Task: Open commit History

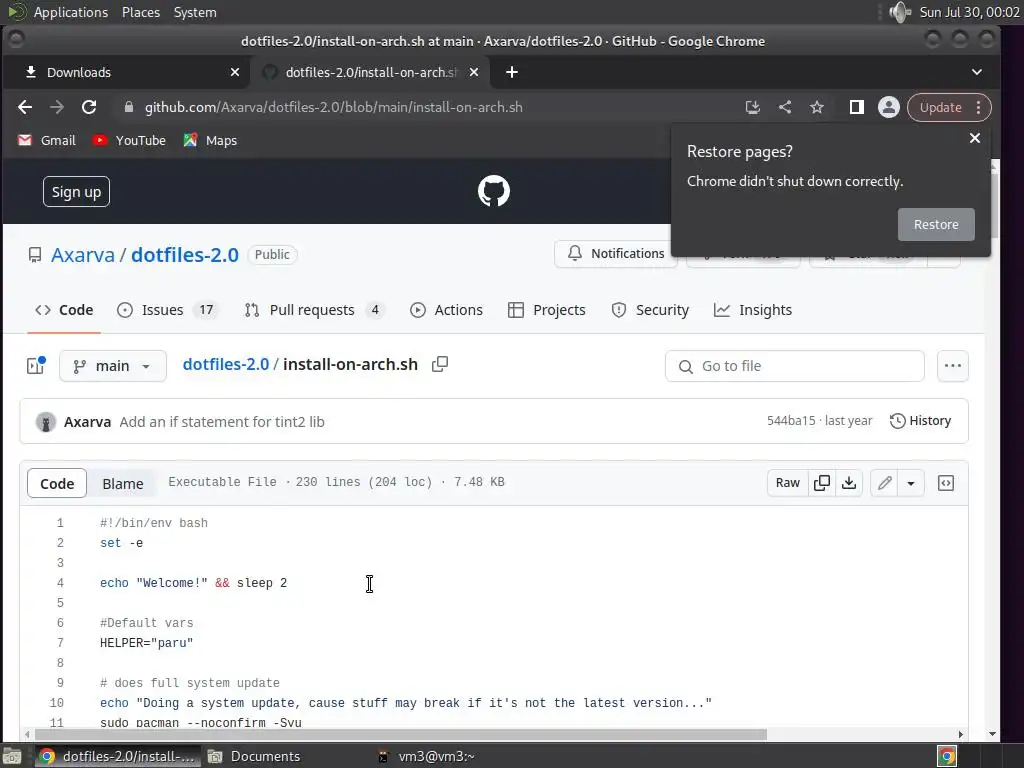Action: (x=920, y=421)
